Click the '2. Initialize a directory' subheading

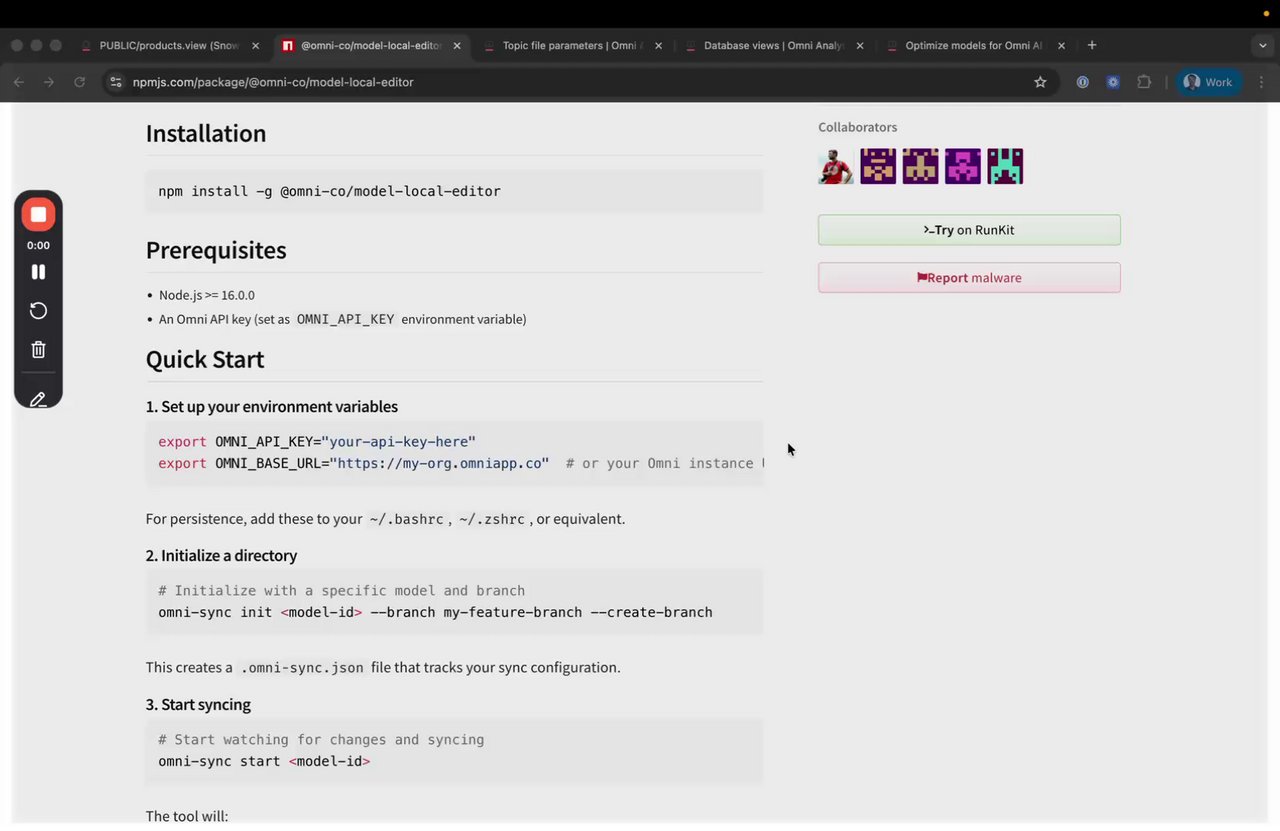tap(221, 555)
